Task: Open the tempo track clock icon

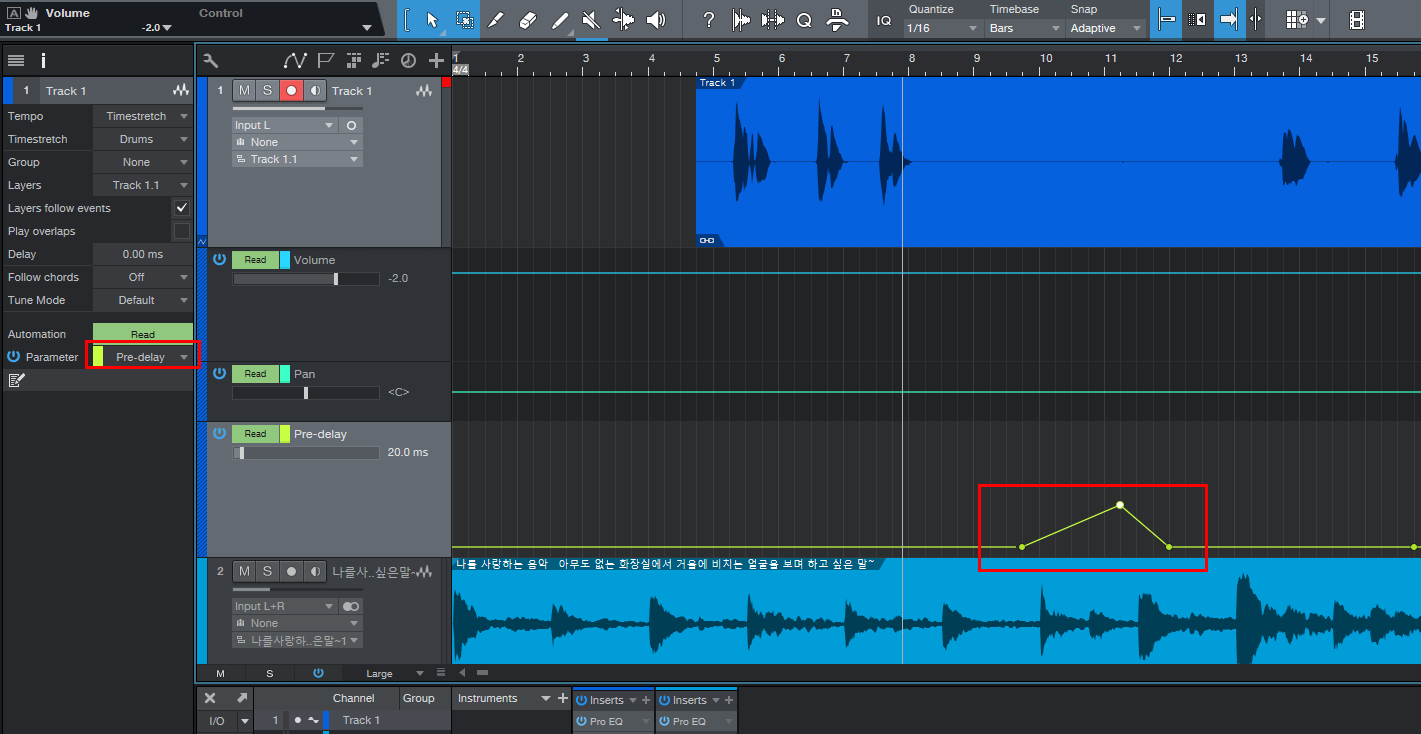Action: (x=408, y=60)
